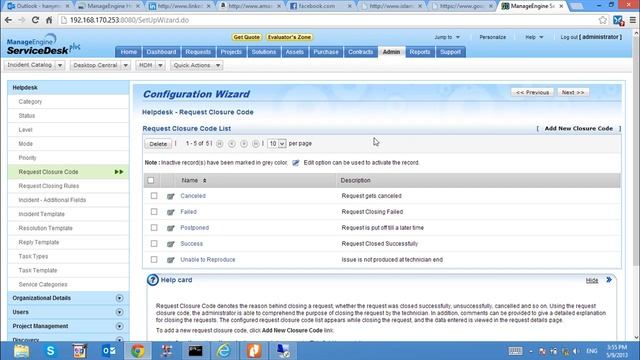Click the Delete button

tap(158, 144)
